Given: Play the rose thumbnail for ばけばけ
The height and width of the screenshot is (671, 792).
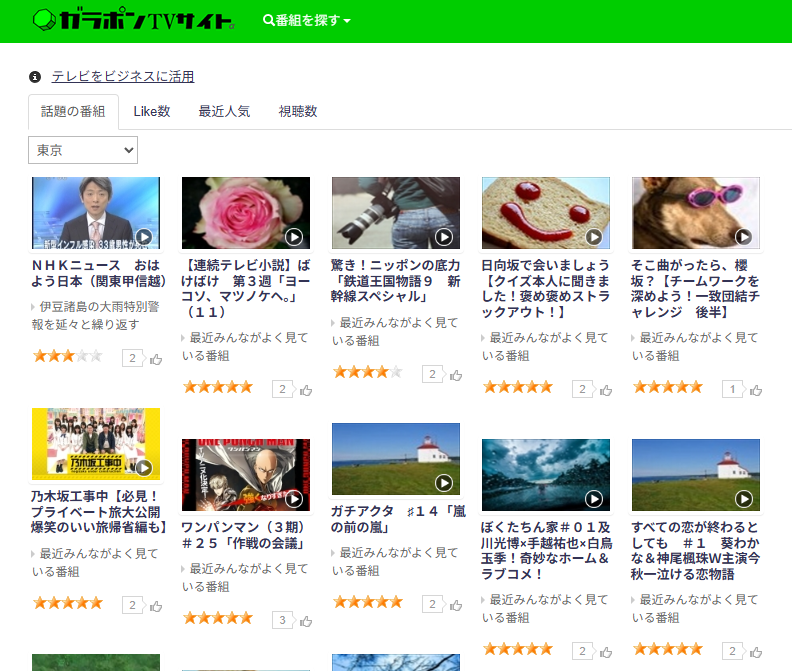Looking at the screenshot, I should coord(246,213).
